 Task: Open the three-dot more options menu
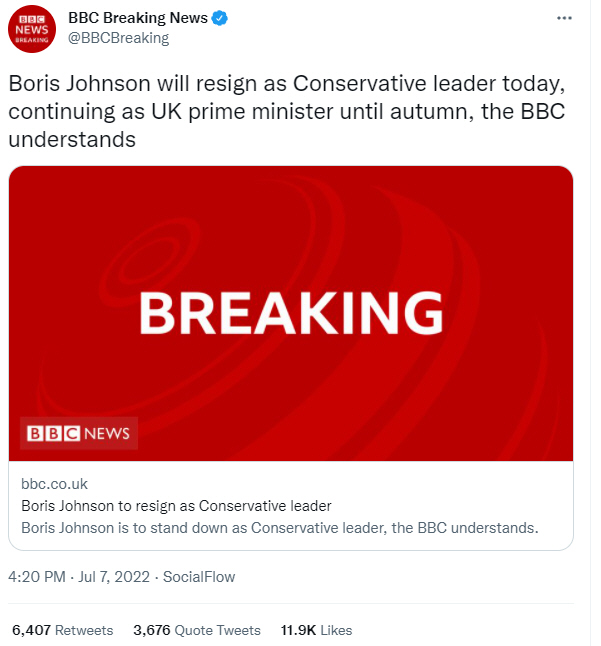pyautogui.click(x=566, y=19)
